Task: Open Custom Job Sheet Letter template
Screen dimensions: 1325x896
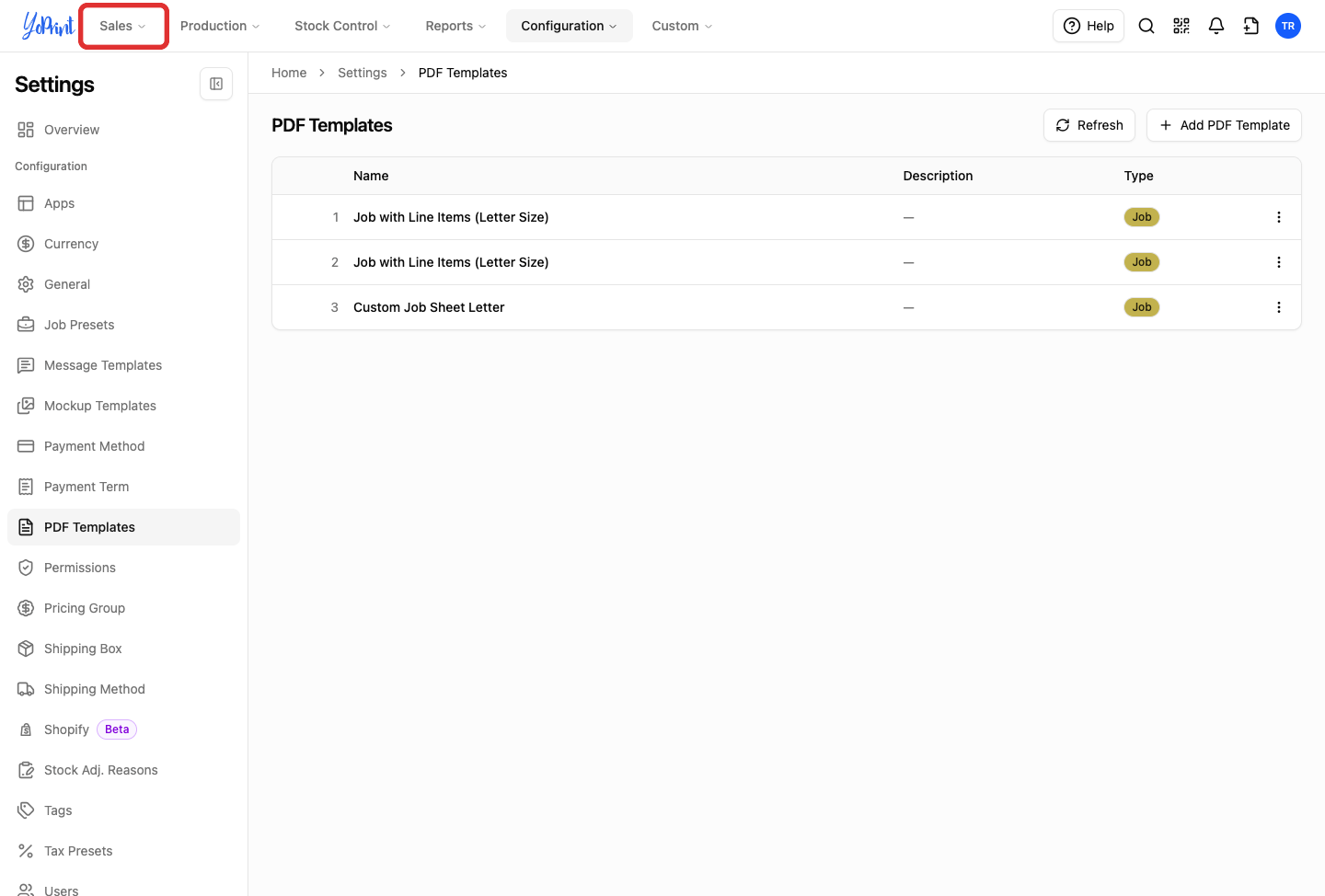Action: pyautogui.click(x=429, y=307)
